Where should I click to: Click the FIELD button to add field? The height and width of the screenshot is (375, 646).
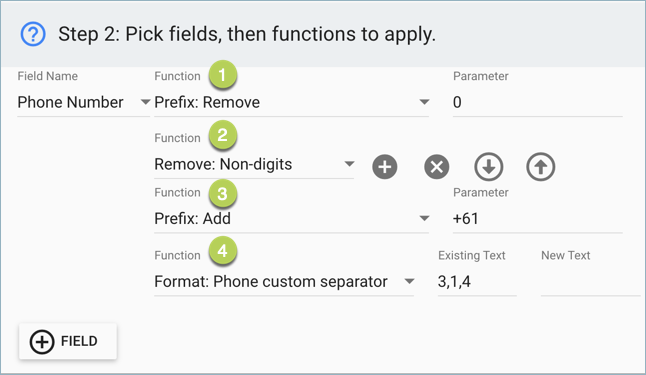[68, 341]
